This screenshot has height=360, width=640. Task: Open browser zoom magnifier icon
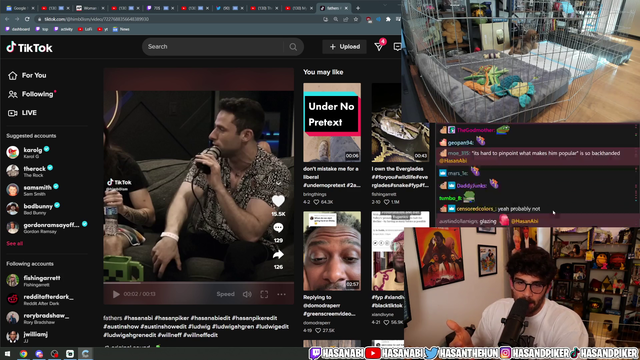tap(336, 19)
